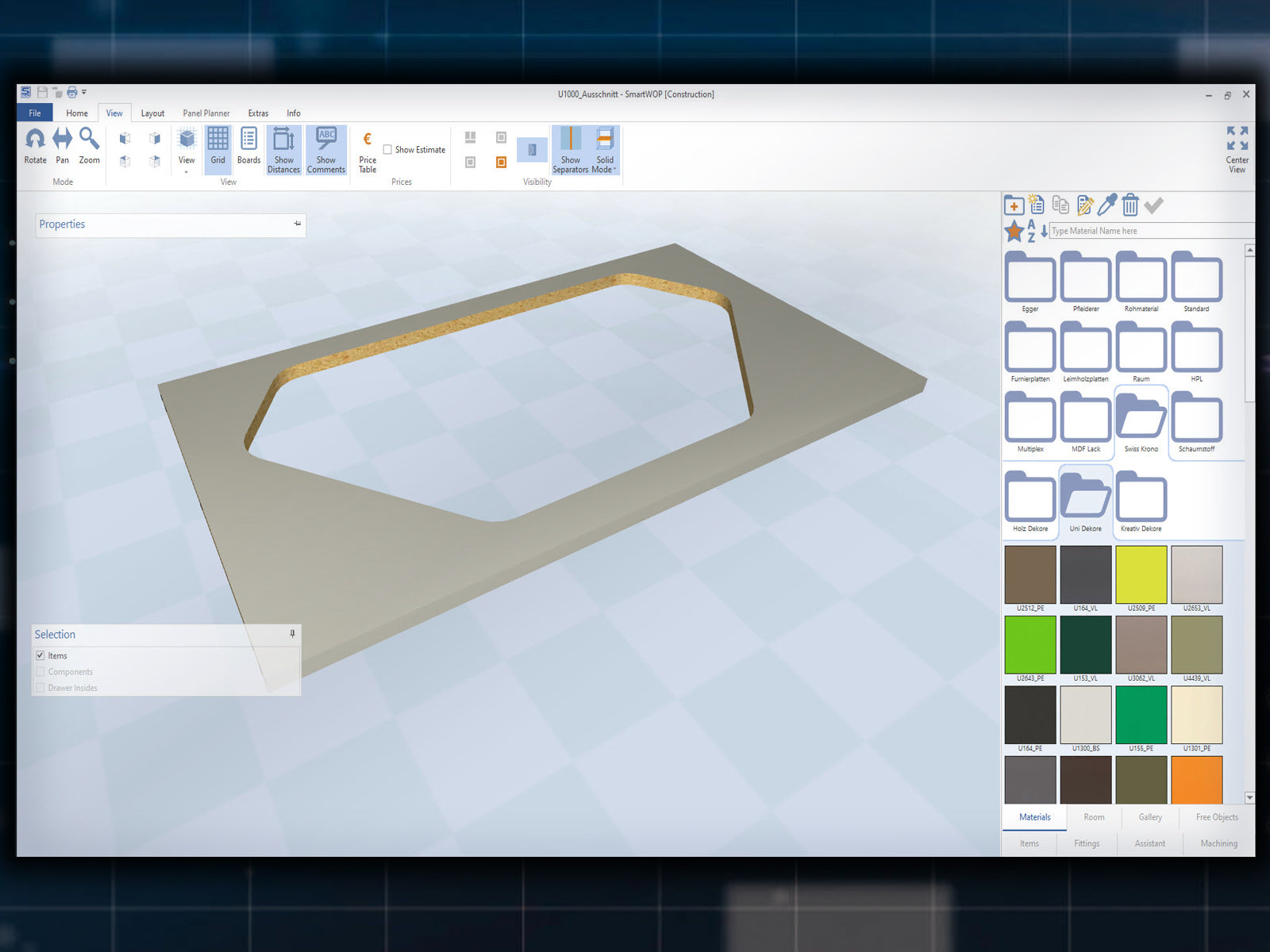The image size is (1270, 952).
Task: Open the quick access toolbar dropdown arrow
Action: click(x=84, y=92)
